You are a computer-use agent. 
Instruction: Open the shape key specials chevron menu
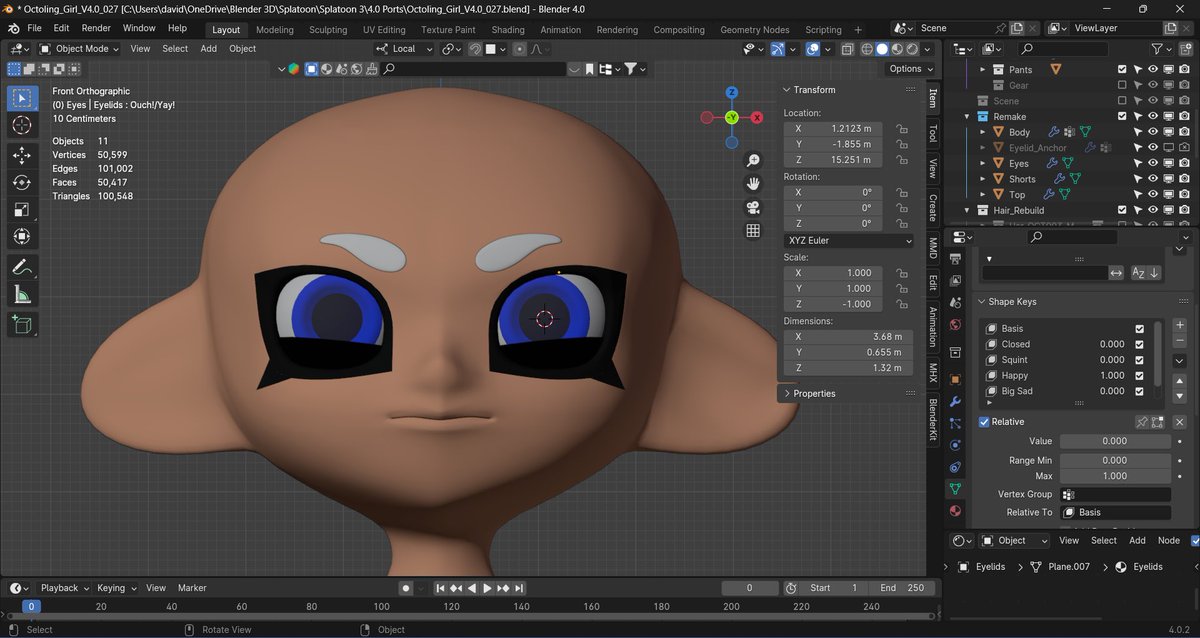[x=1180, y=361]
